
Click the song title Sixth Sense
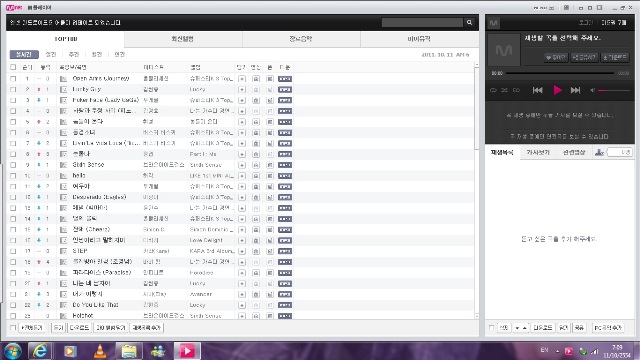pyautogui.click(x=88, y=165)
